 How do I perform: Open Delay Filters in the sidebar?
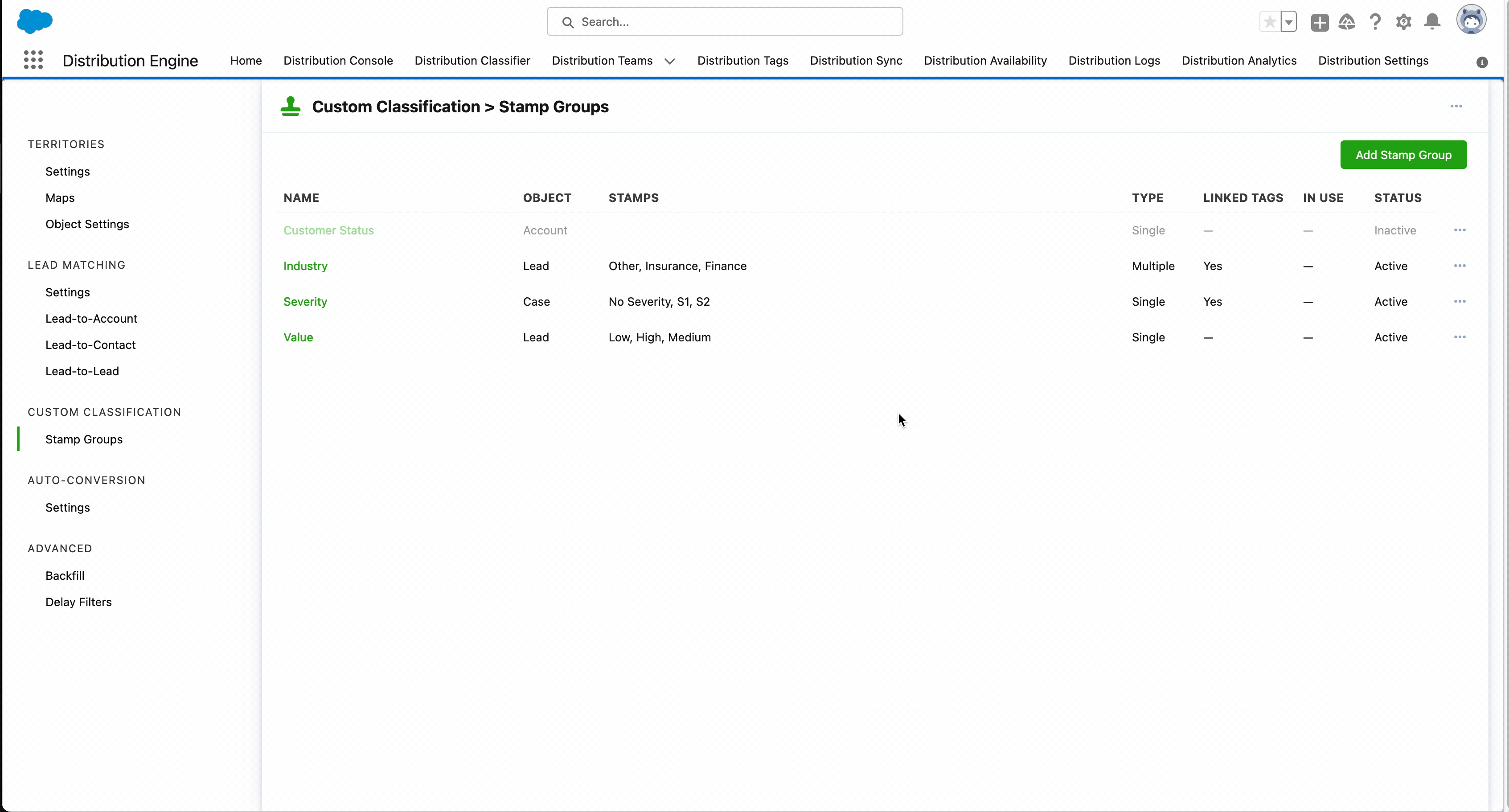coord(78,602)
